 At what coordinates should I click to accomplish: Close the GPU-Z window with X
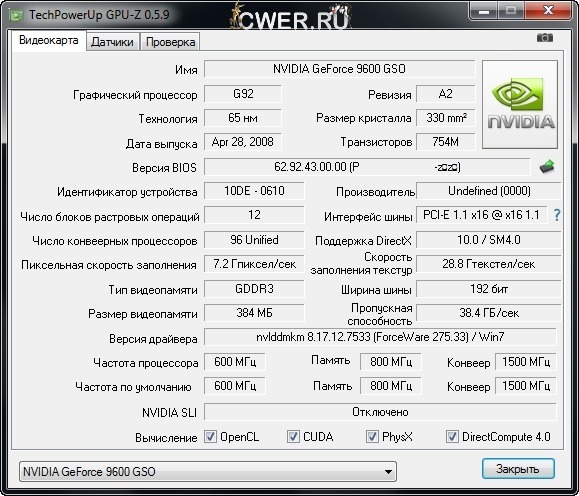[548, 11]
